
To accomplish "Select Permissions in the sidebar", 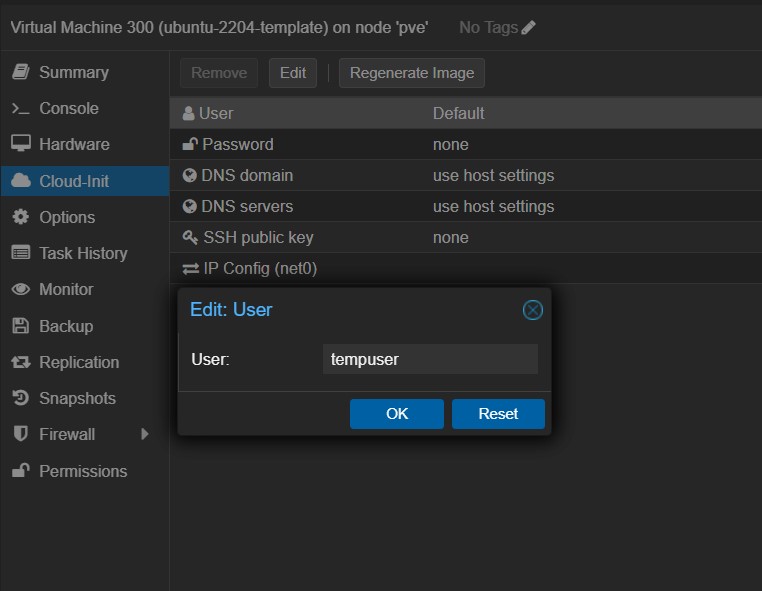I will [83, 471].
